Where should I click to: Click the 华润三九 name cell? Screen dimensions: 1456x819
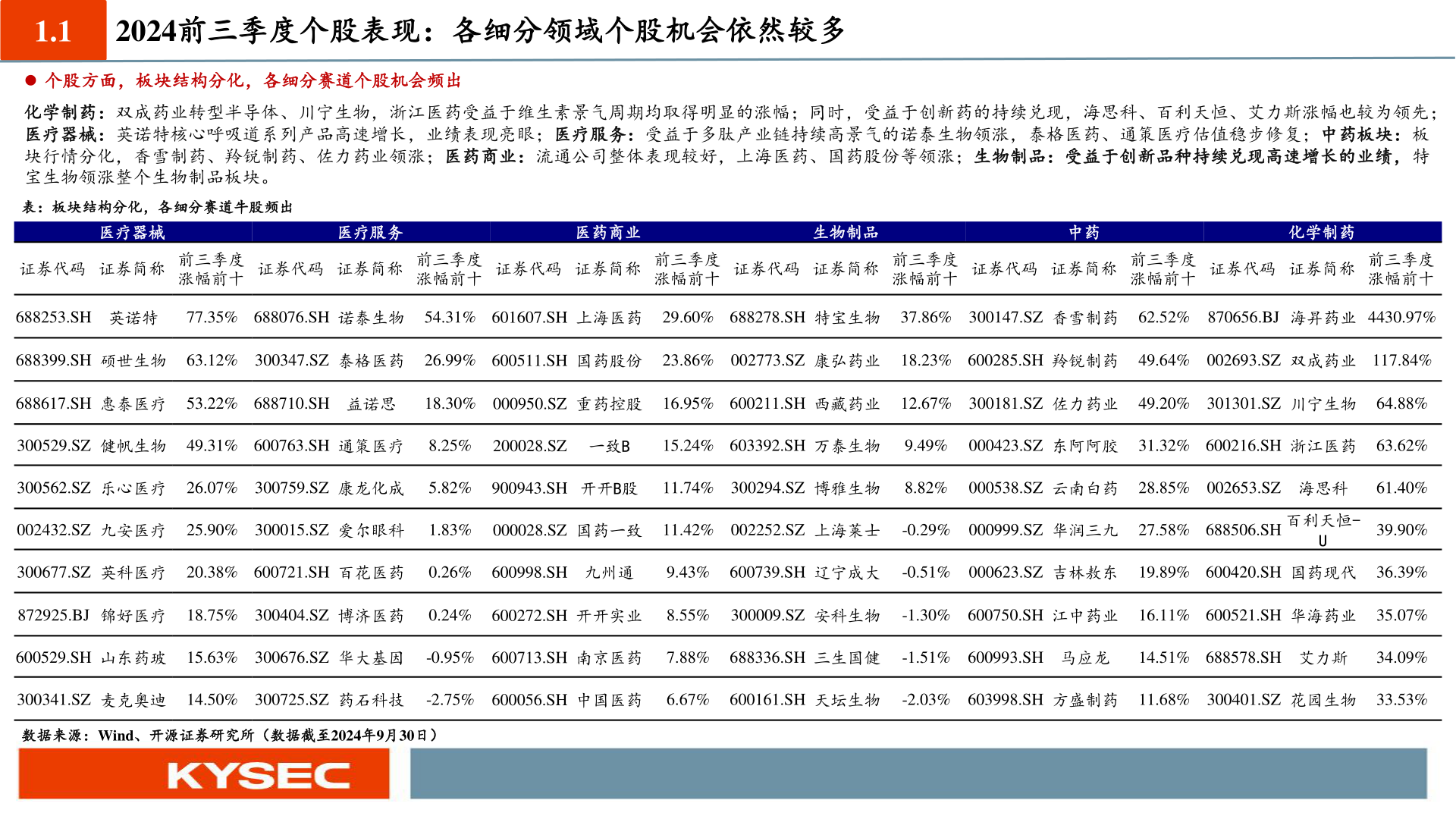pos(1086,531)
